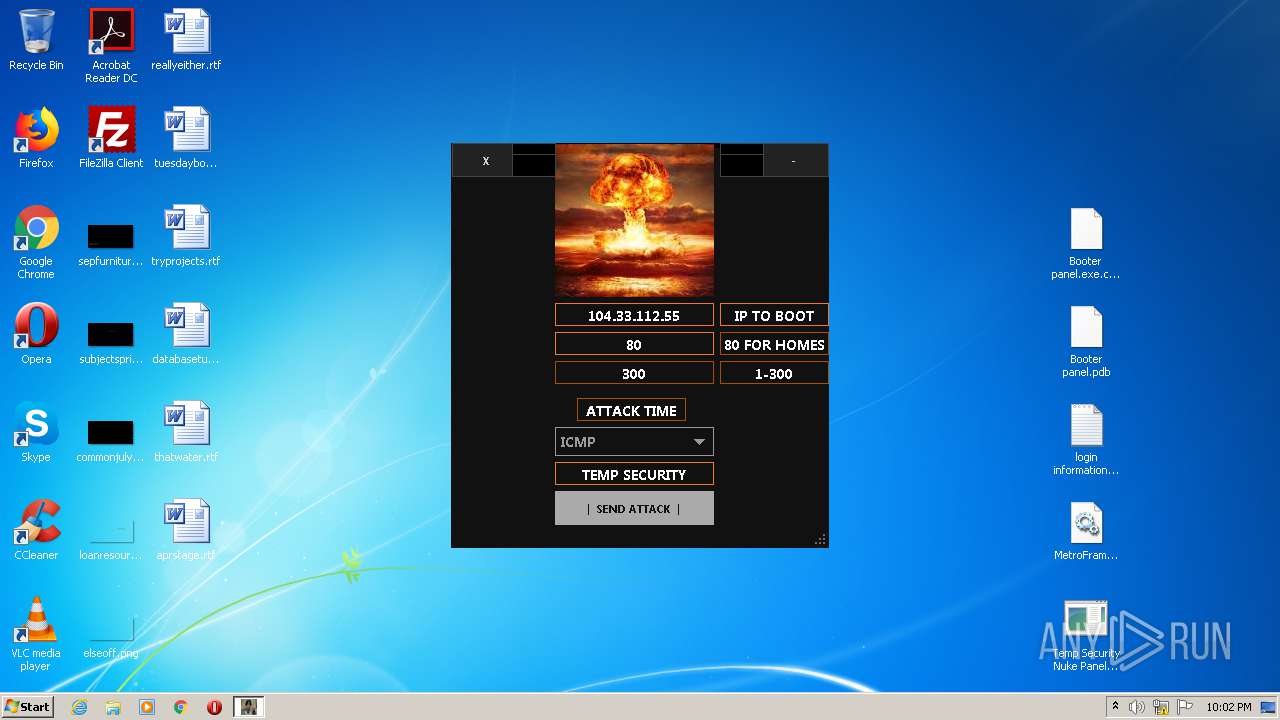Select the databasetu... document icon
1280x720 pixels.
click(186, 334)
